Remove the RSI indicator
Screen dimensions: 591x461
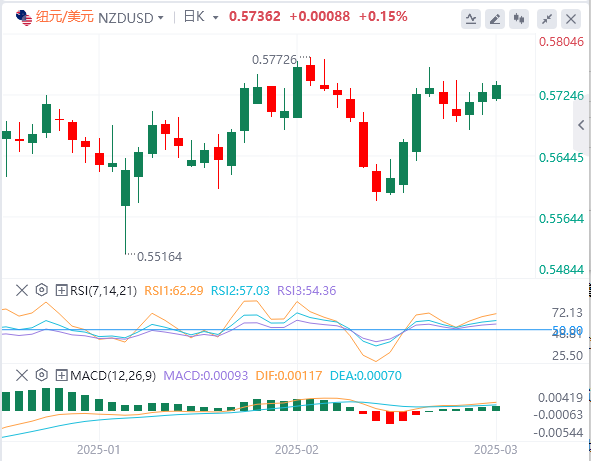[x=22, y=290]
